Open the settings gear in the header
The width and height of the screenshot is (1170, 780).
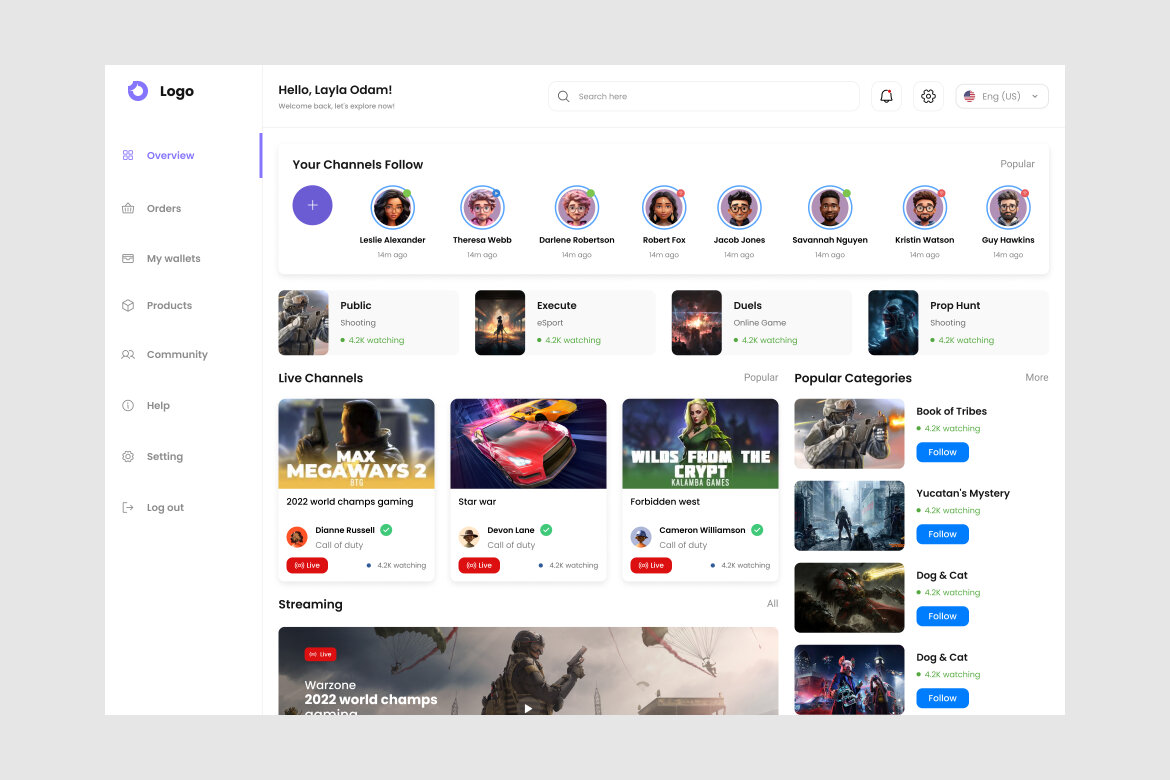click(928, 96)
